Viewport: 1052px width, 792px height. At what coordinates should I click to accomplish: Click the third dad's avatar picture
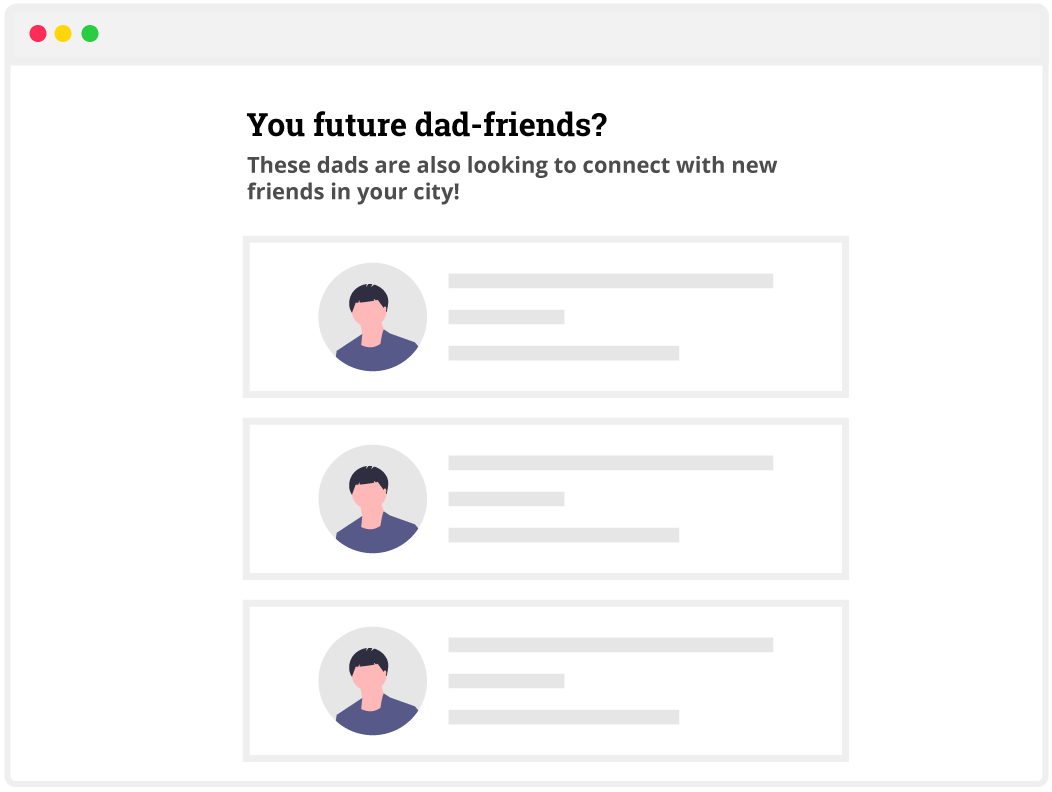click(x=372, y=681)
